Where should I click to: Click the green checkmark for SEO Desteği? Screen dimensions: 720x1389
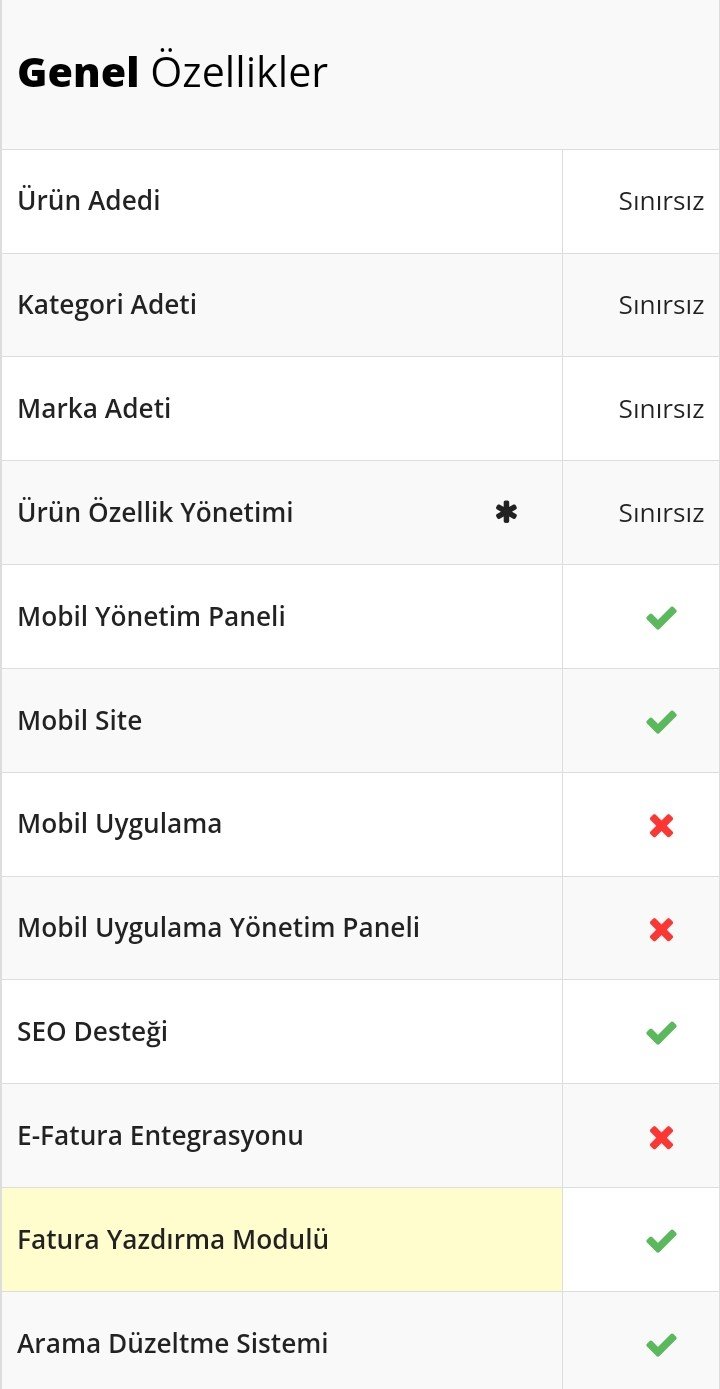click(x=661, y=1033)
